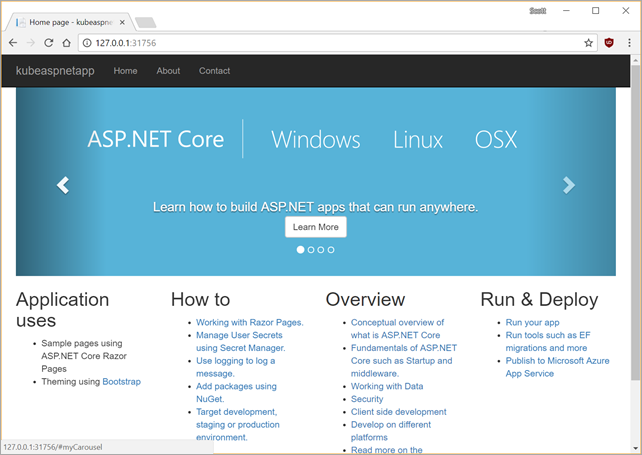
Task: Select the third carousel indicator dot
Action: click(321, 249)
